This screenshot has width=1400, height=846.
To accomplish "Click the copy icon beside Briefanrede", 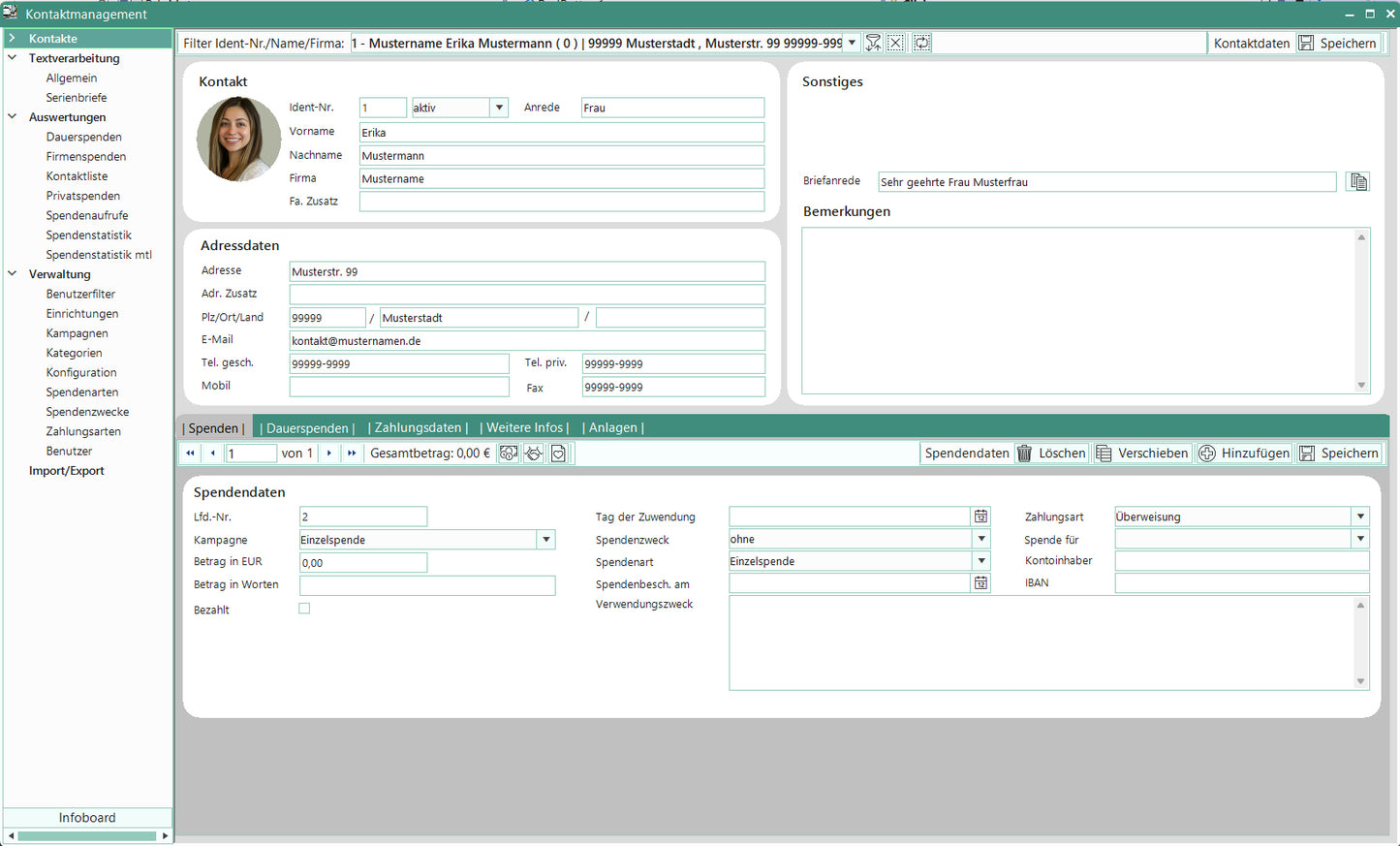I will [1358, 182].
